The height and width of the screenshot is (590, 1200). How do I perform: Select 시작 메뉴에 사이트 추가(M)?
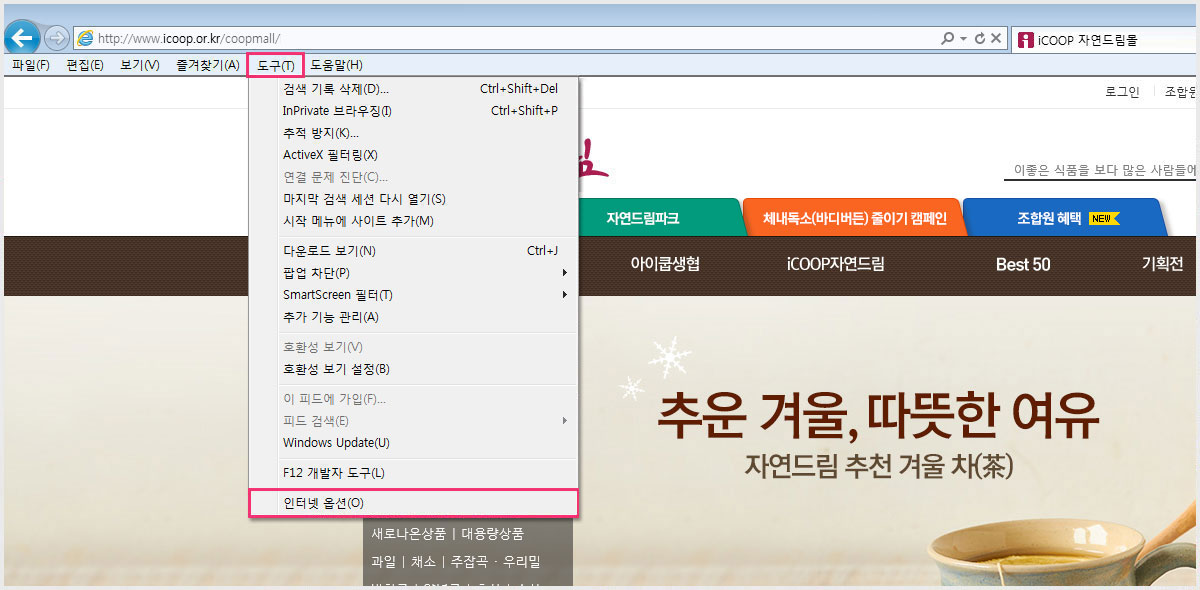(414, 221)
